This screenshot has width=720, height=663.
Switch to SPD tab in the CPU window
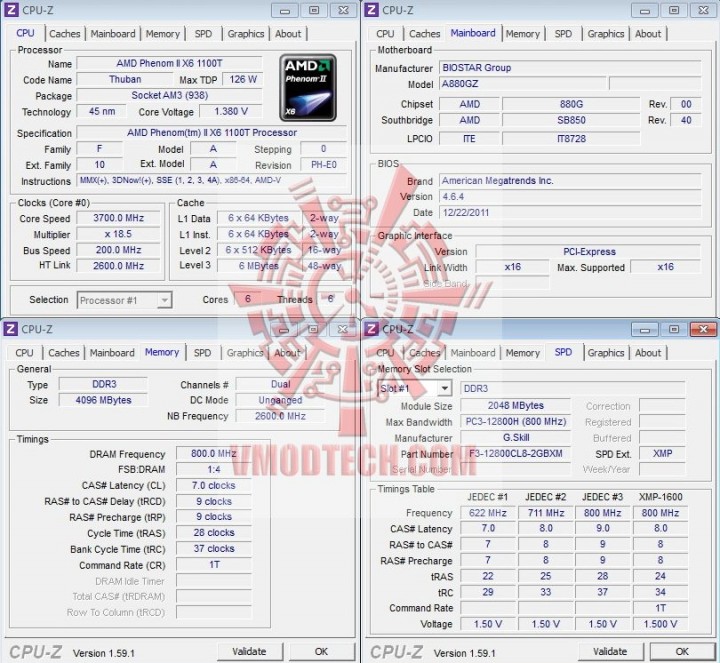[203, 34]
